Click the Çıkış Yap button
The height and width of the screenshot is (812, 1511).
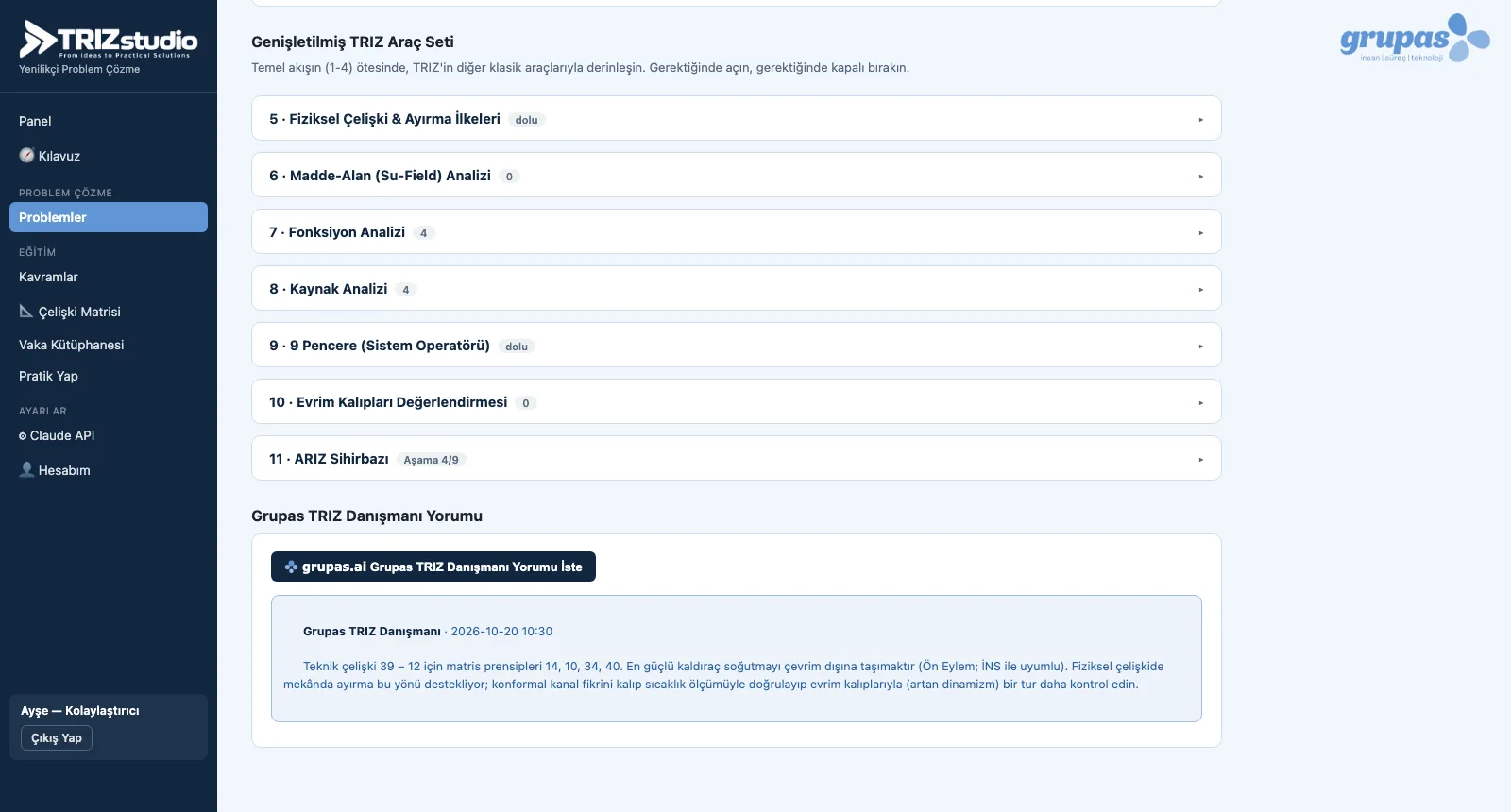57,738
